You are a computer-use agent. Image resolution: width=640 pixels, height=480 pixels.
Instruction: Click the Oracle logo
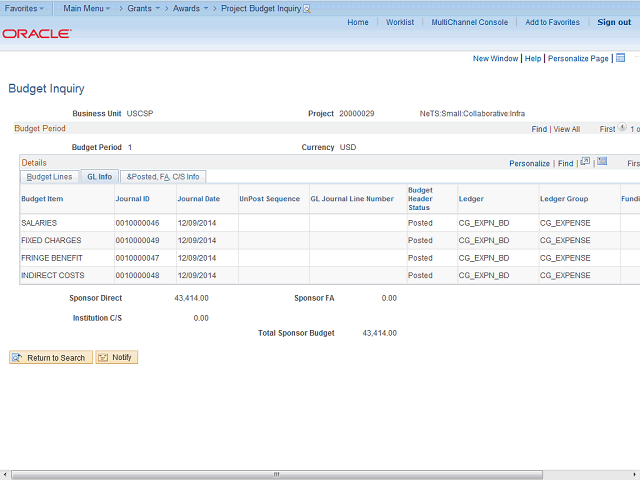pyautogui.click(x=36, y=33)
